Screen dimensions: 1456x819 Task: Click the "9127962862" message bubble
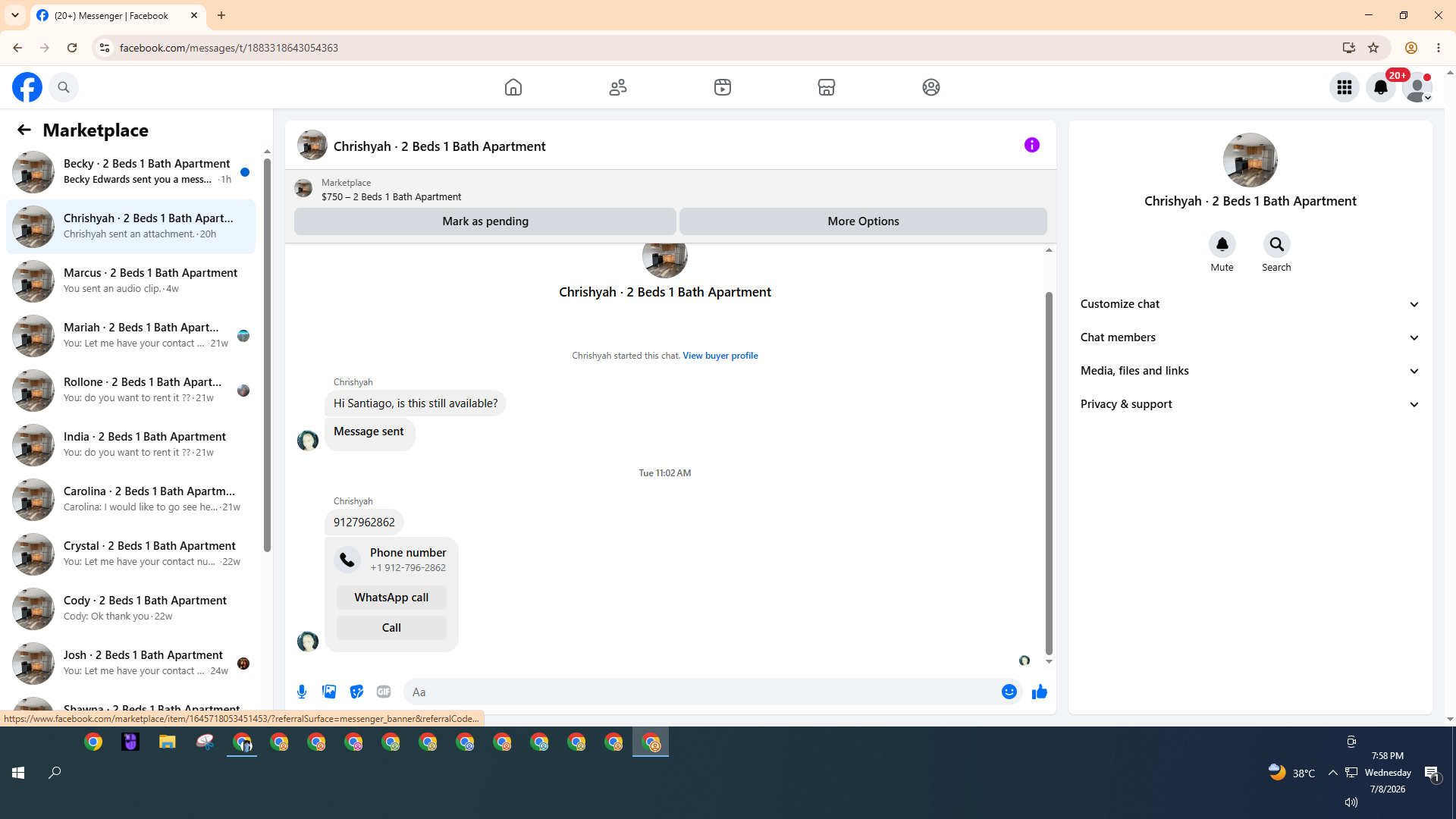[x=364, y=522]
